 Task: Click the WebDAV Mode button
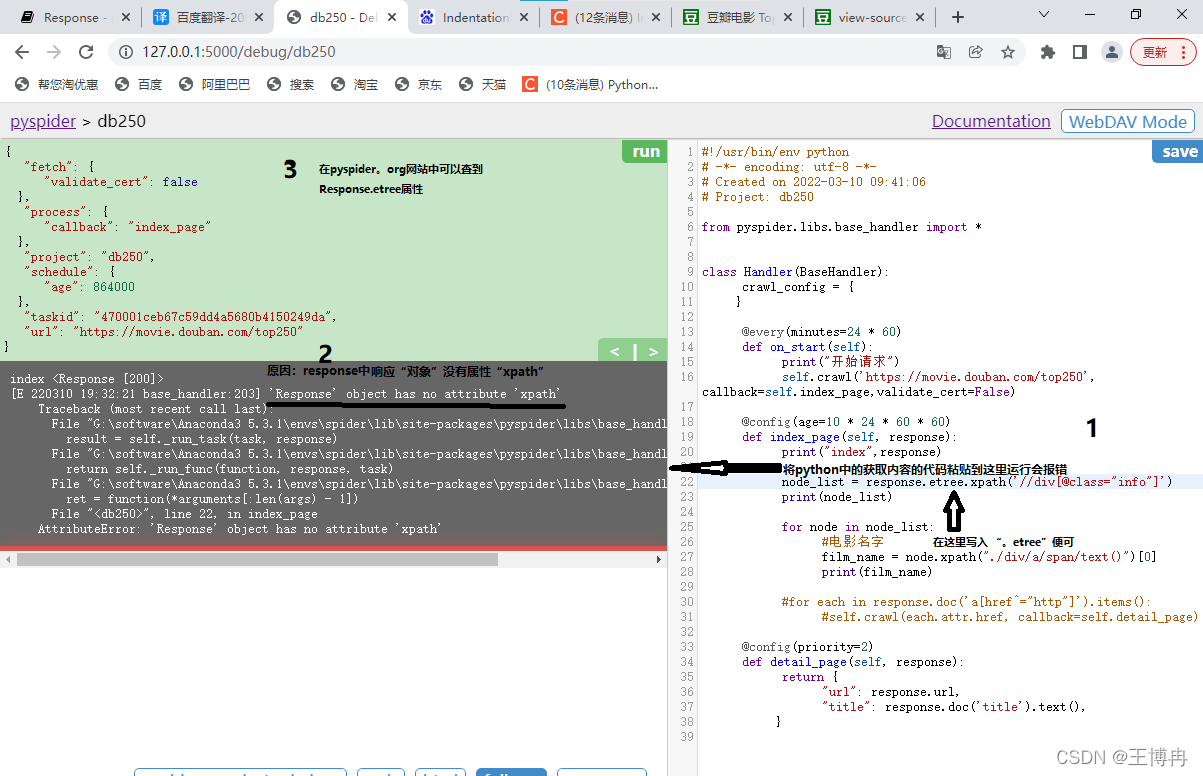[x=1127, y=121]
